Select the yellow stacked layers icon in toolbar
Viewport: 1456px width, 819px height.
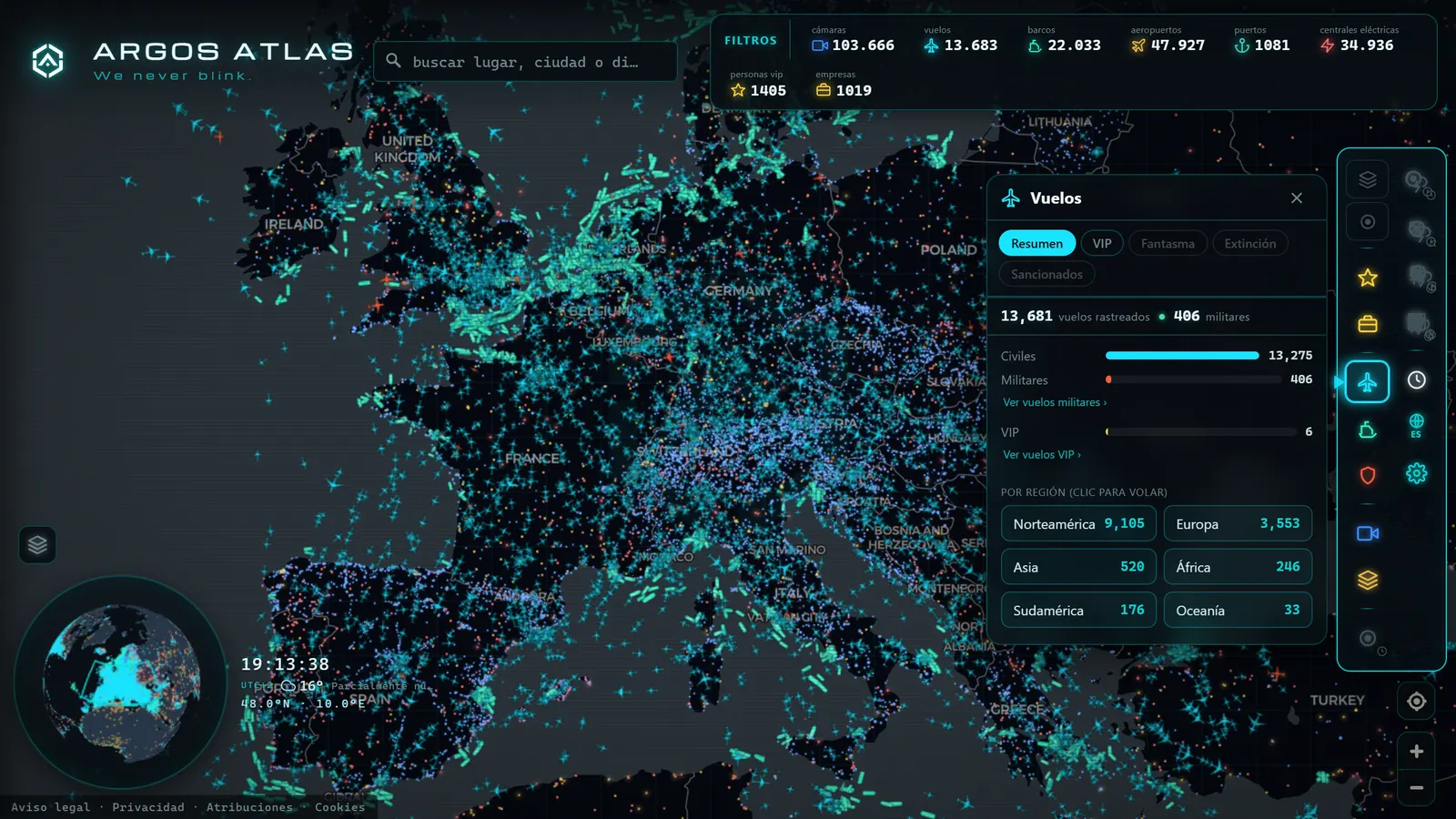1368,580
